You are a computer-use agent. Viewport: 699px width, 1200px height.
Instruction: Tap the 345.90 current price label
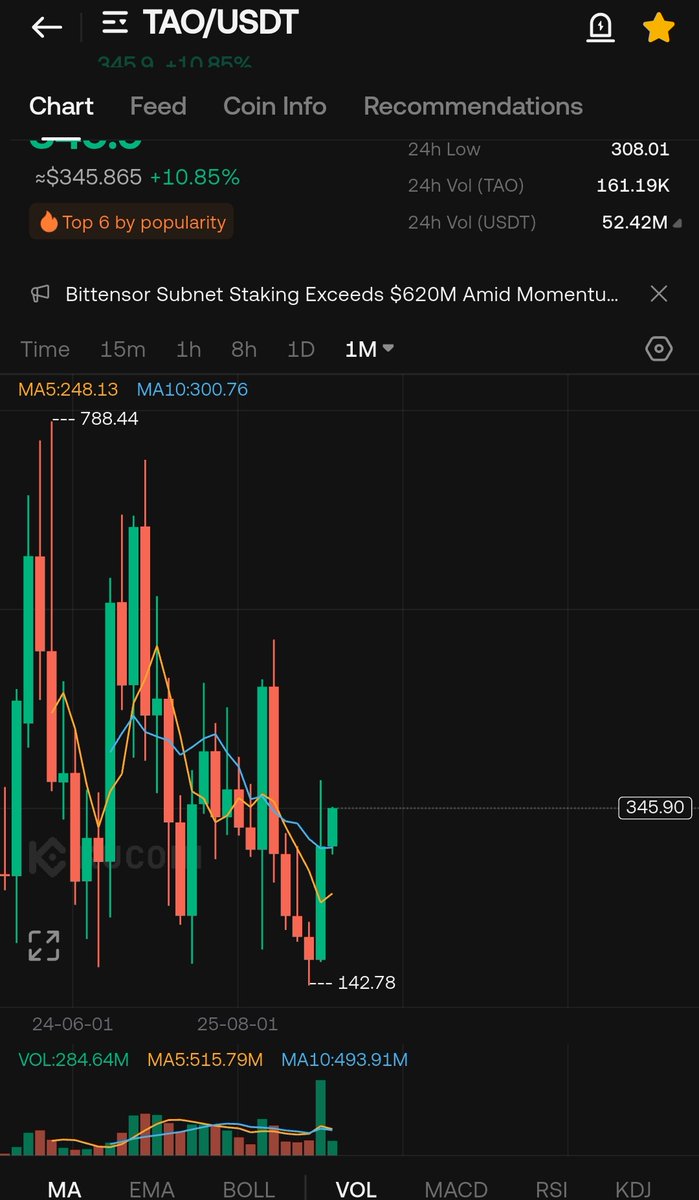pos(655,806)
